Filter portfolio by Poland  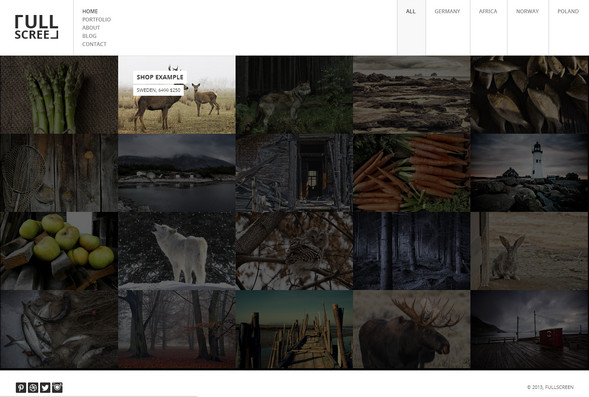pos(568,11)
